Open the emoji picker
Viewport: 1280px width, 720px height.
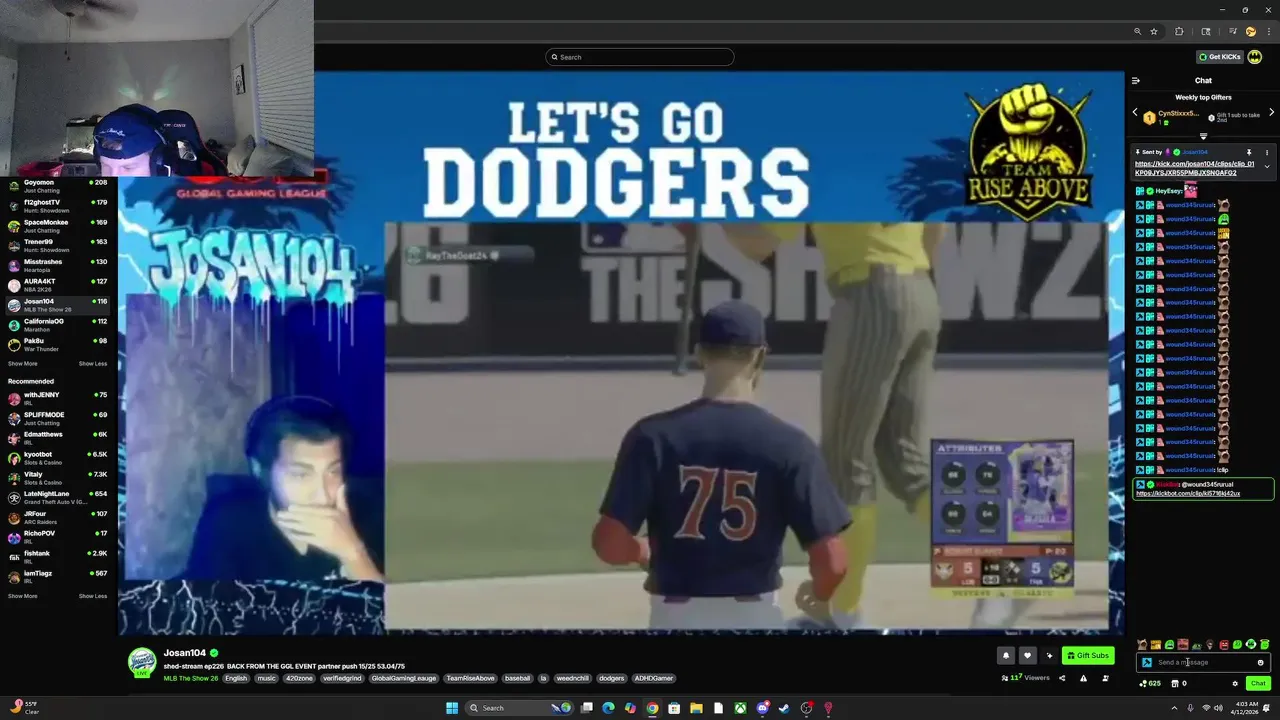[1260, 662]
